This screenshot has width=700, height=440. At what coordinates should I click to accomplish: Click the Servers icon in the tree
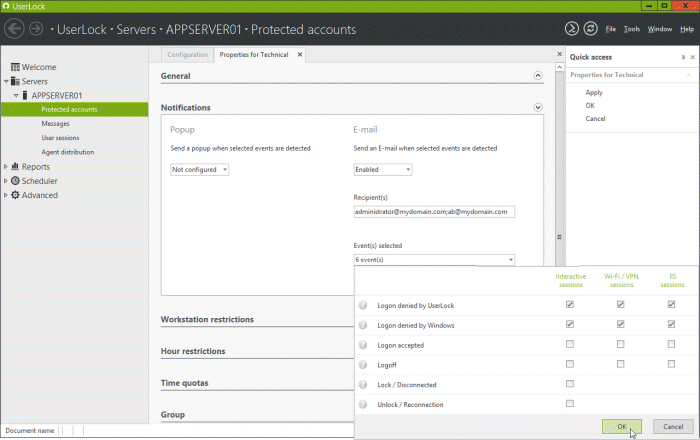tap(15, 81)
